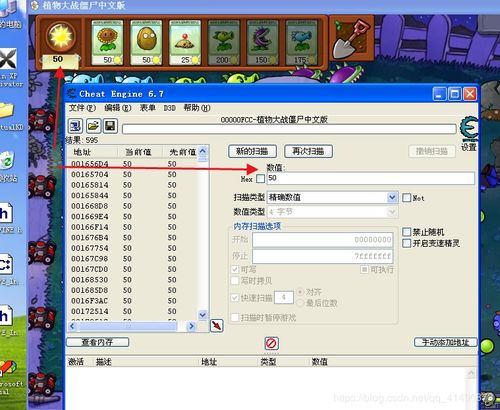The width and height of the screenshot is (500, 410).
Task: Select the Sunflower seed packet
Action: pos(107,42)
